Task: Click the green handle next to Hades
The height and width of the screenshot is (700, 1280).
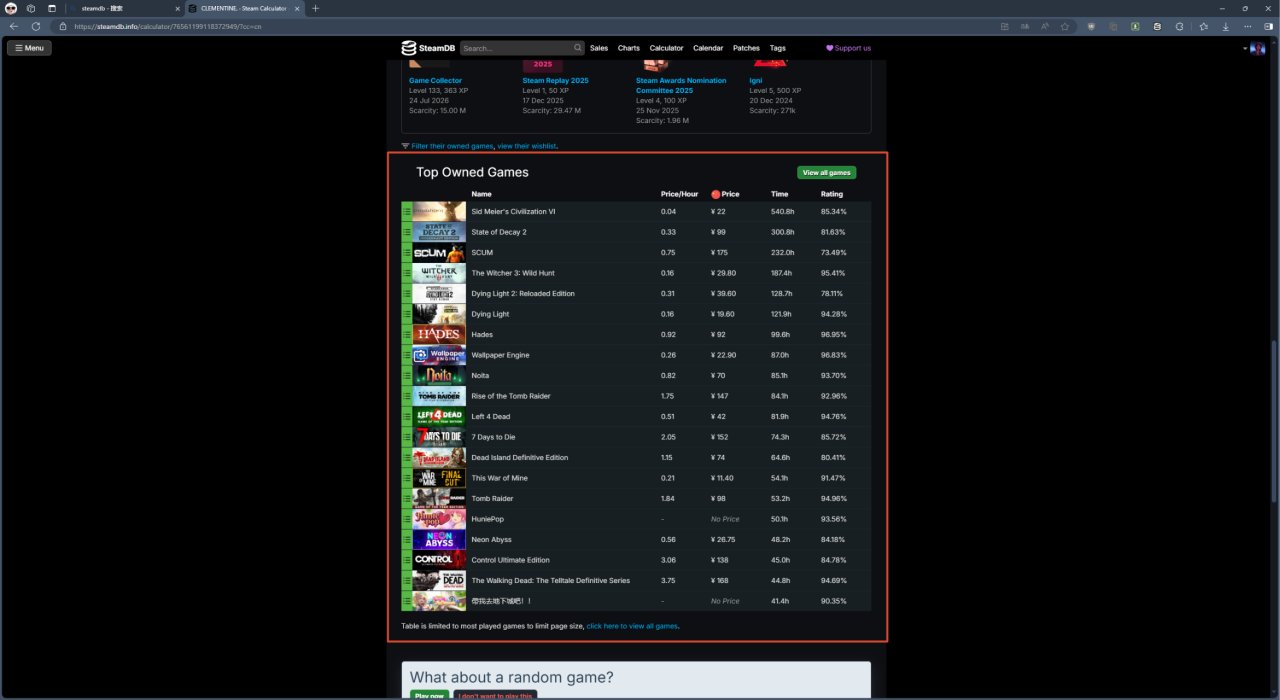Action: pos(407,334)
